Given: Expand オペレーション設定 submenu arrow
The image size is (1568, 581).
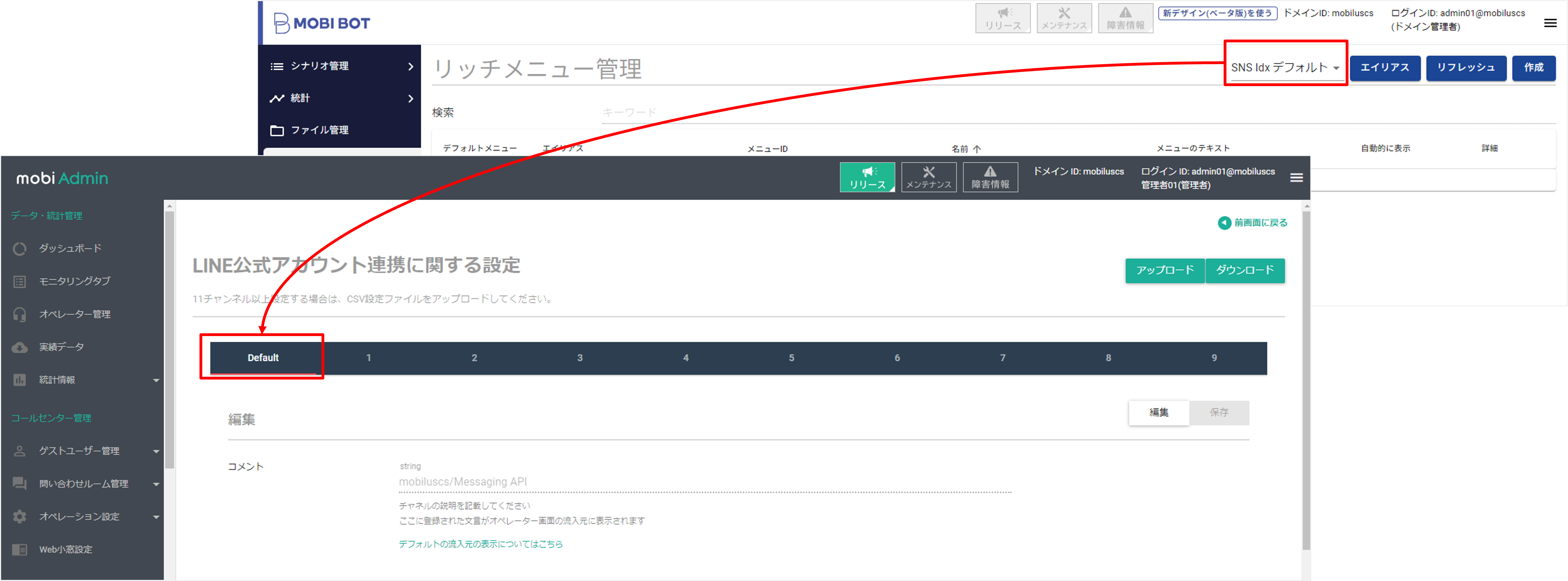Looking at the screenshot, I should [x=156, y=518].
